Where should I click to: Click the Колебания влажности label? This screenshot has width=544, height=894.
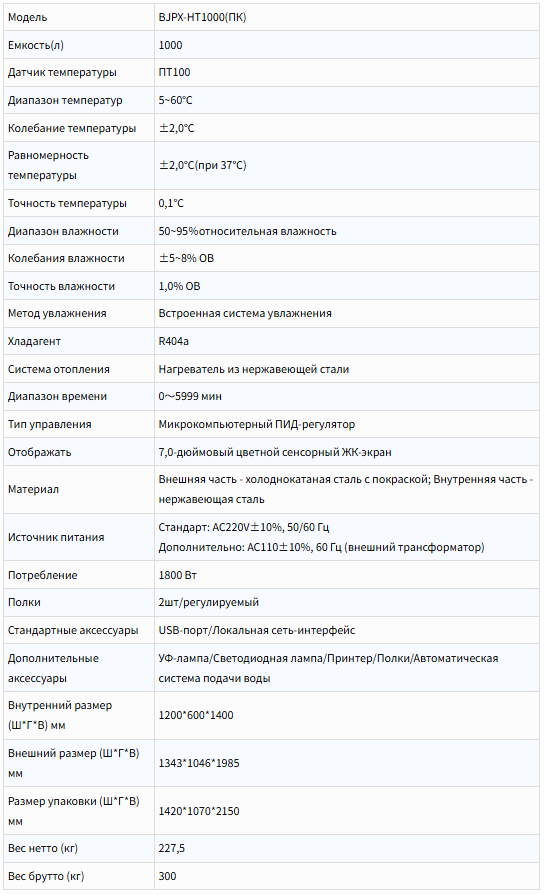click(66, 258)
